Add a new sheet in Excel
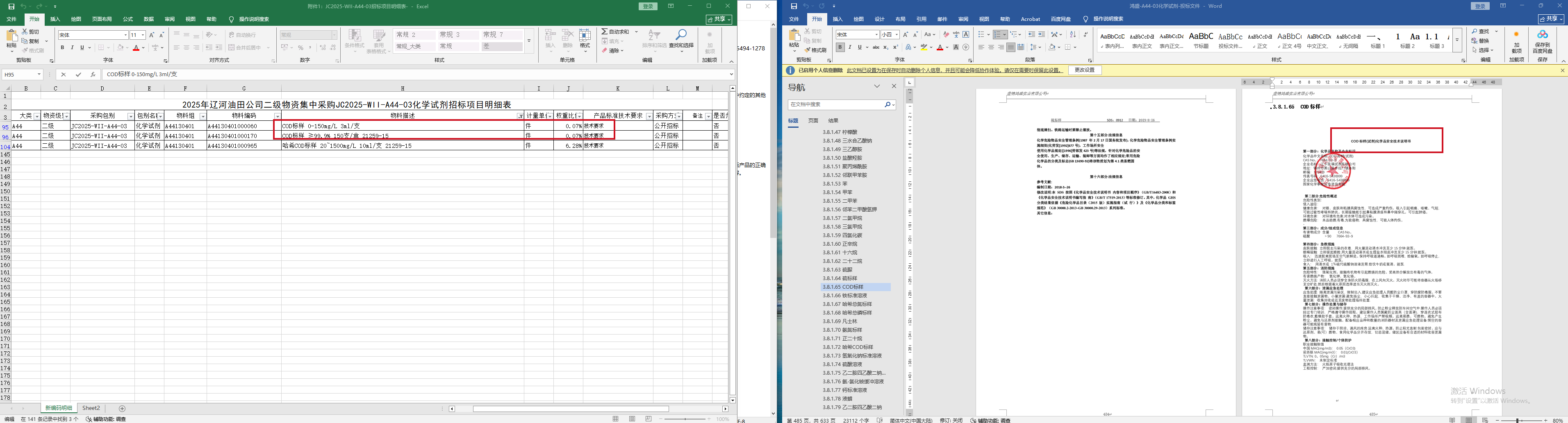The width and height of the screenshot is (1568, 423). (x=122, y=408)
